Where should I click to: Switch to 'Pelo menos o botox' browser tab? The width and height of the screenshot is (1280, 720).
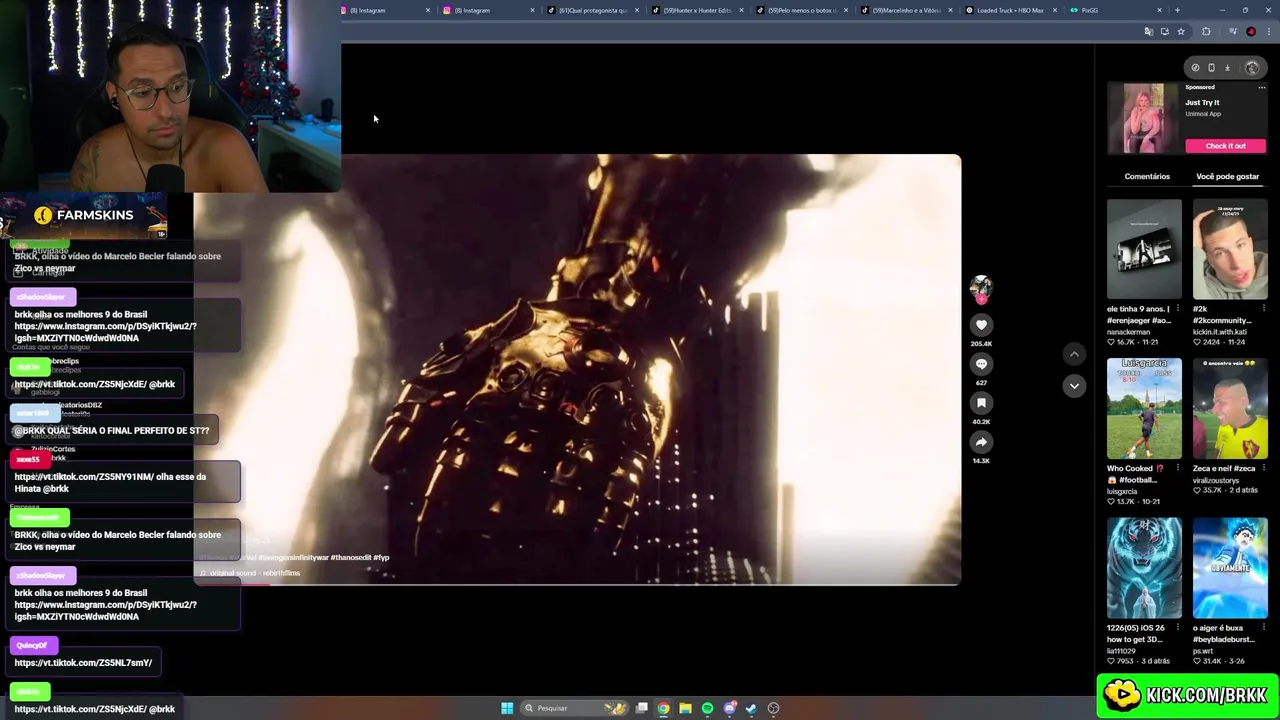click(x=801, y=10)
